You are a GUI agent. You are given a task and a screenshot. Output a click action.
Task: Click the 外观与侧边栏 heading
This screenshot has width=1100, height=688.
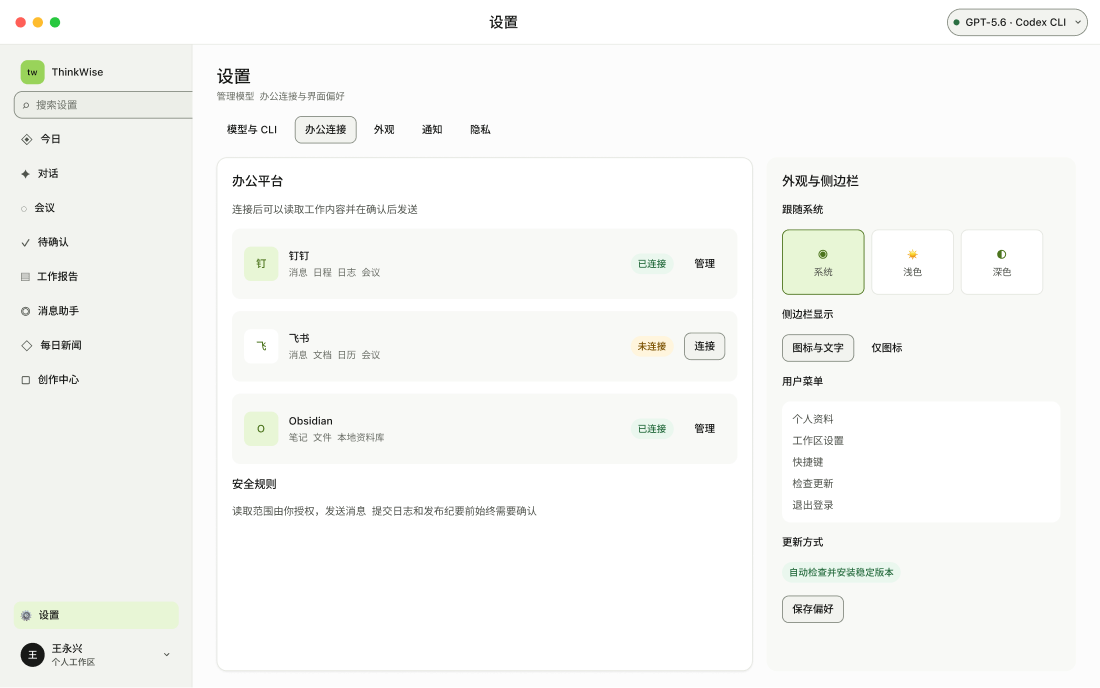[x=820, y=181]
